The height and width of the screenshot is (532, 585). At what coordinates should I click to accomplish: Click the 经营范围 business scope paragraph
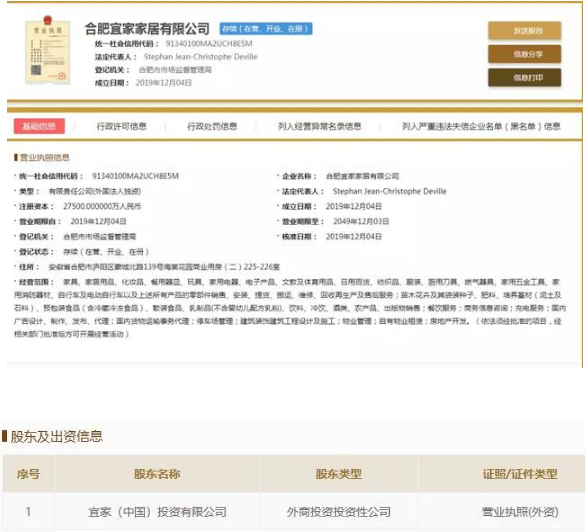(290, 308)
